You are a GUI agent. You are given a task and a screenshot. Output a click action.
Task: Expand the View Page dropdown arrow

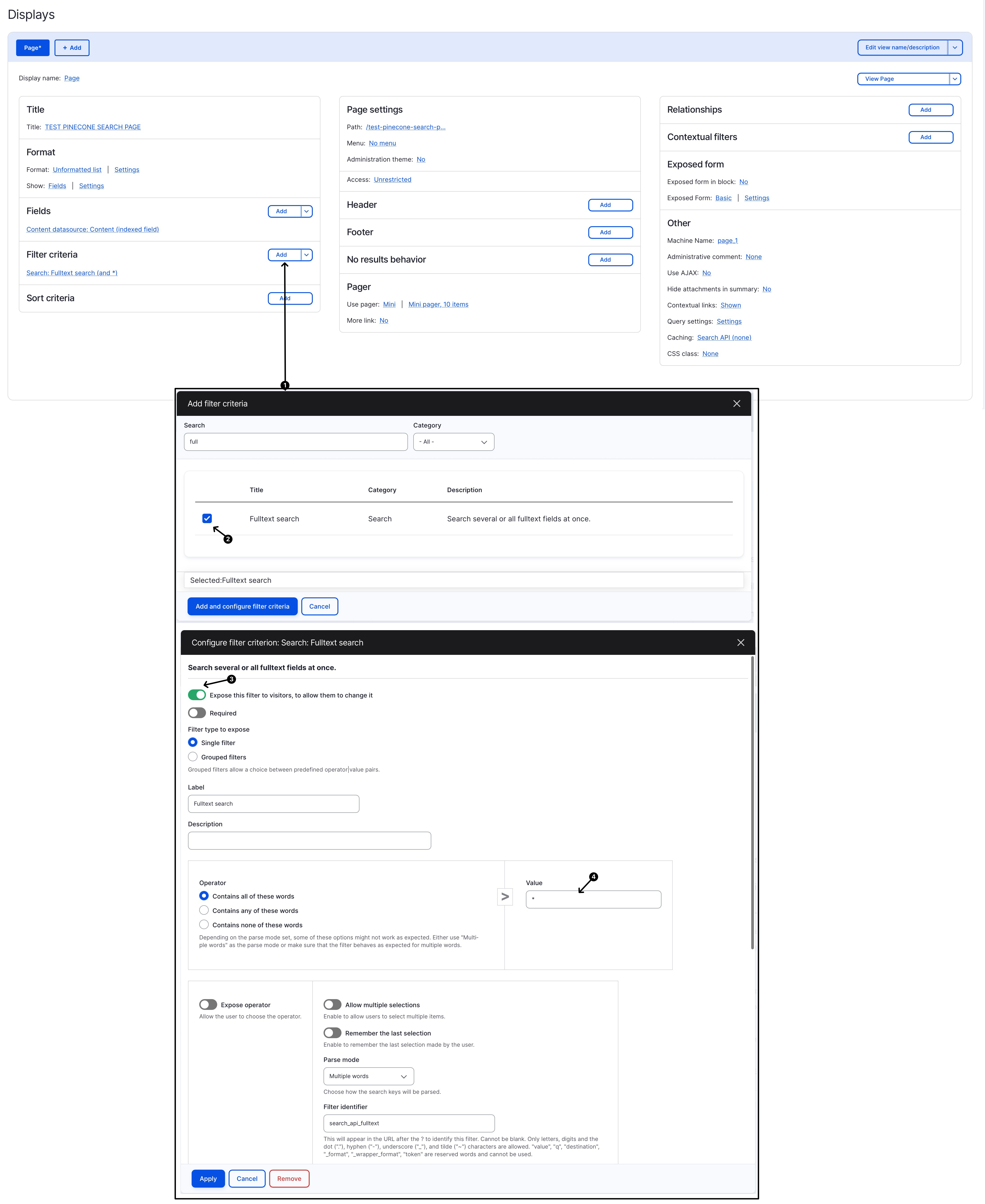[x=955, y=79]
